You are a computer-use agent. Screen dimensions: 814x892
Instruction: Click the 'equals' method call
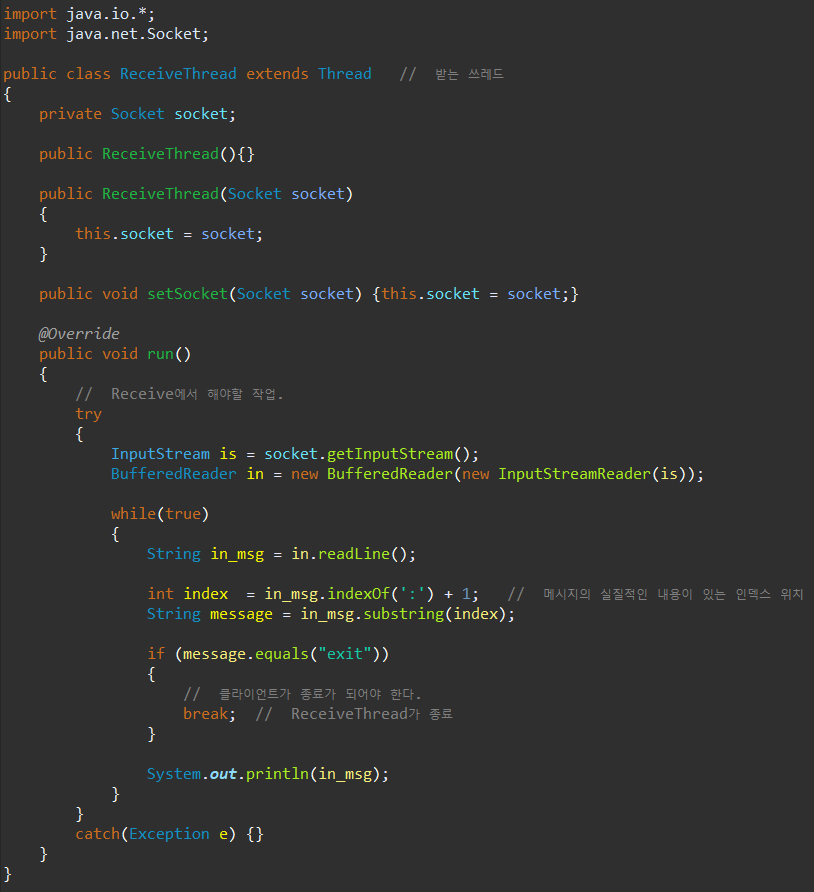pyautogui.click(x=282, y=654)
